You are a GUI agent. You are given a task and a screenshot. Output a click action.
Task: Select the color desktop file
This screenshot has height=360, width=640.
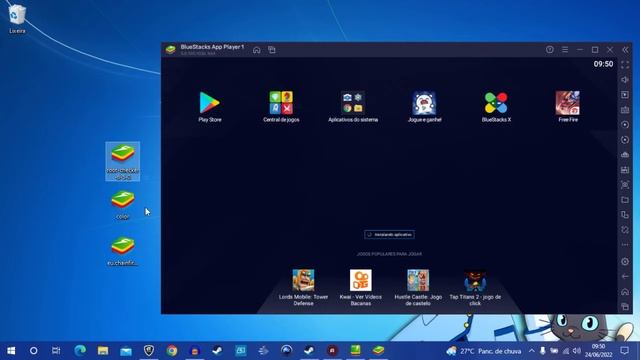(x=122, y=205)
